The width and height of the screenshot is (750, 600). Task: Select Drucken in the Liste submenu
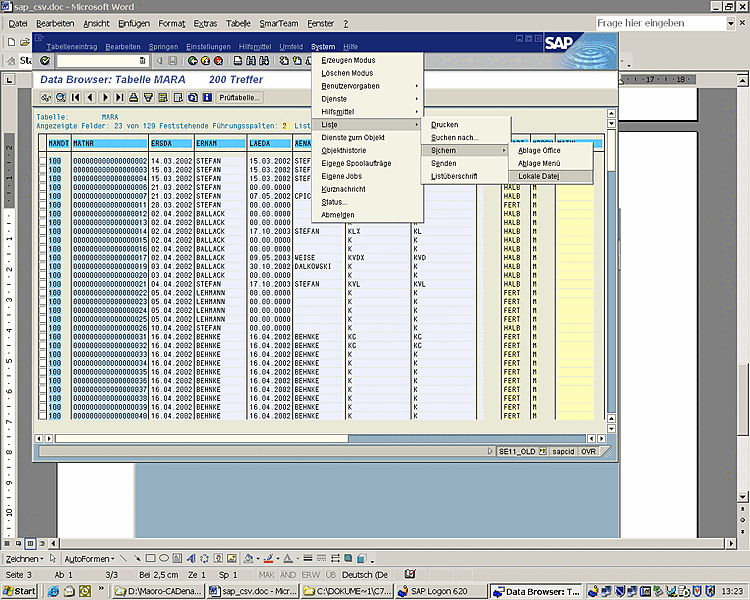point(445,125)
